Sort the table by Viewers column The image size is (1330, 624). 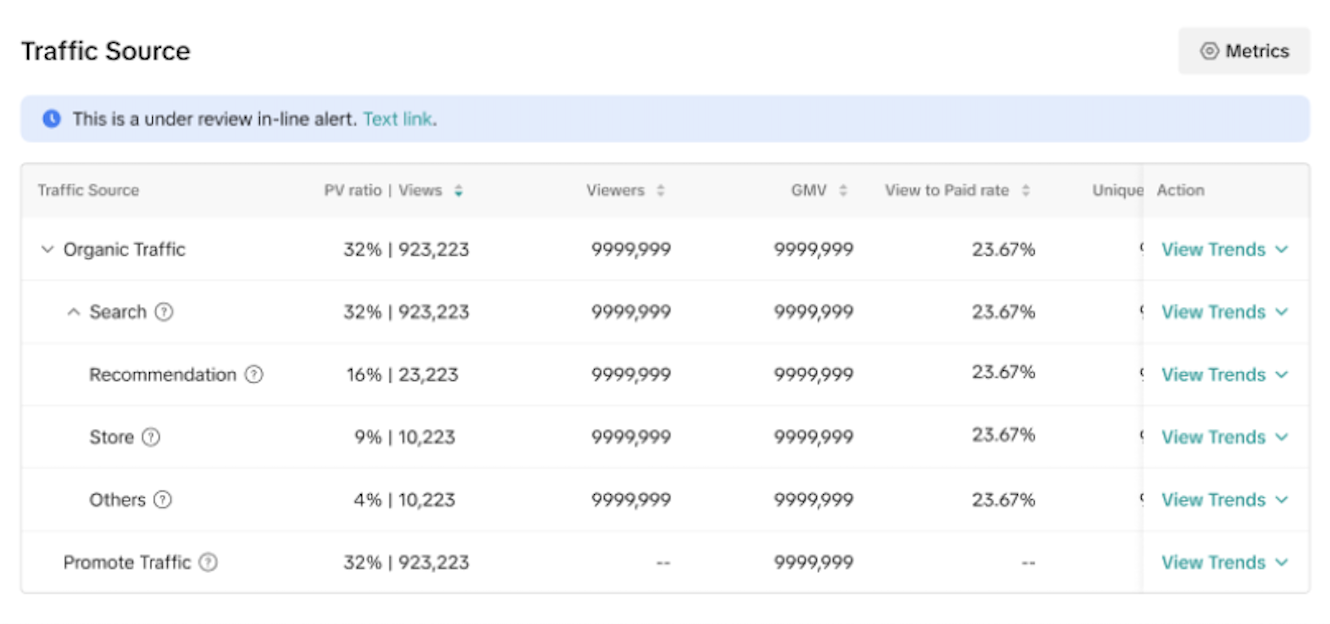[x=660, y=191]
